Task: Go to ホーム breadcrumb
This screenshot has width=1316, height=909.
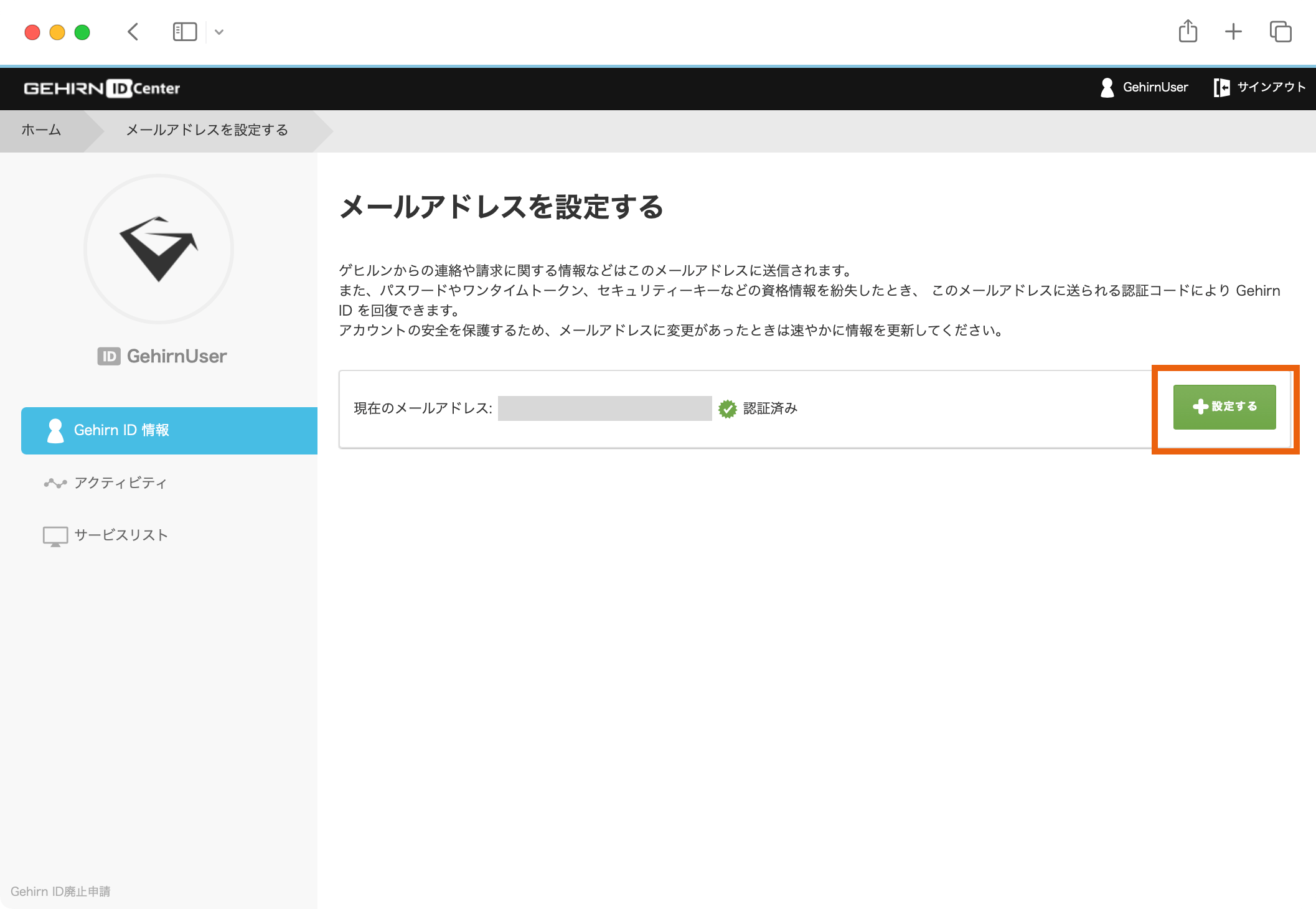Action: 41,130
